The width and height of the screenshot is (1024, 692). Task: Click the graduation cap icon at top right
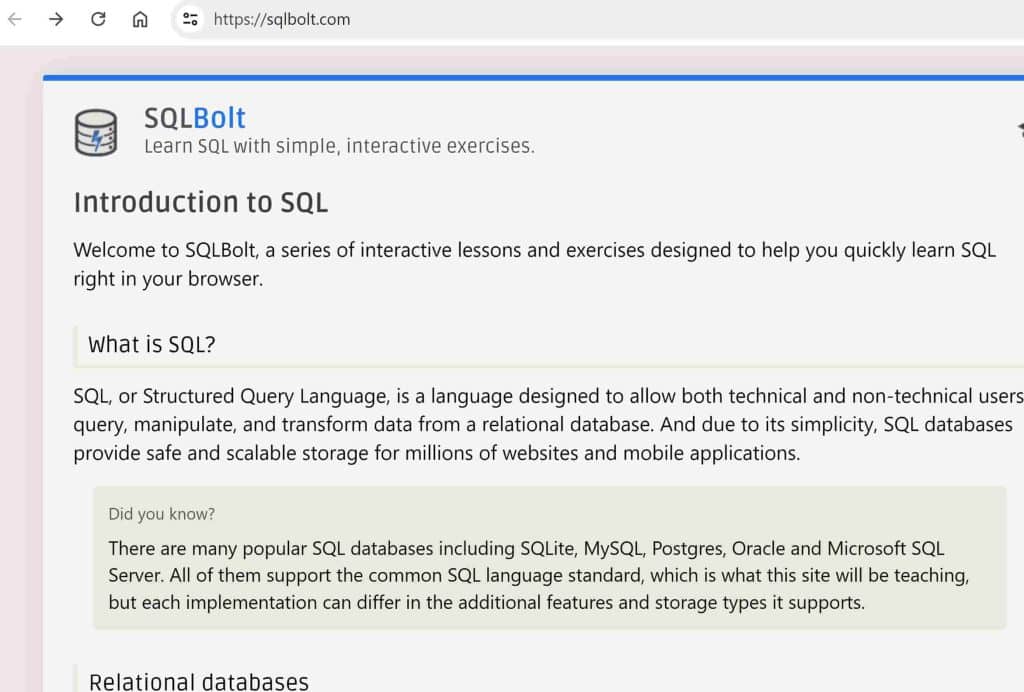click(x=1019, y=129)
